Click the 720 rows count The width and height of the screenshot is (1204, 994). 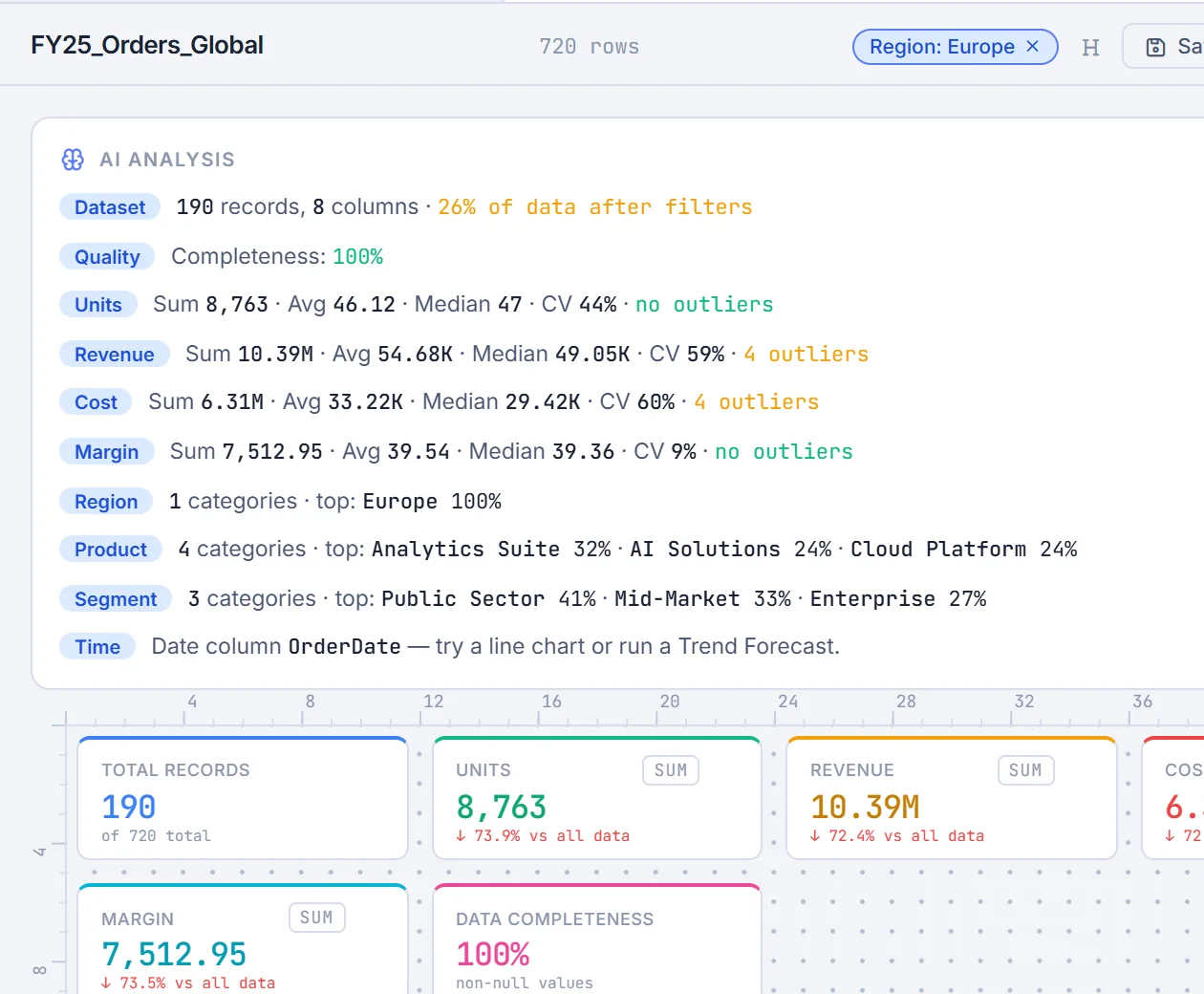(589, 47)
